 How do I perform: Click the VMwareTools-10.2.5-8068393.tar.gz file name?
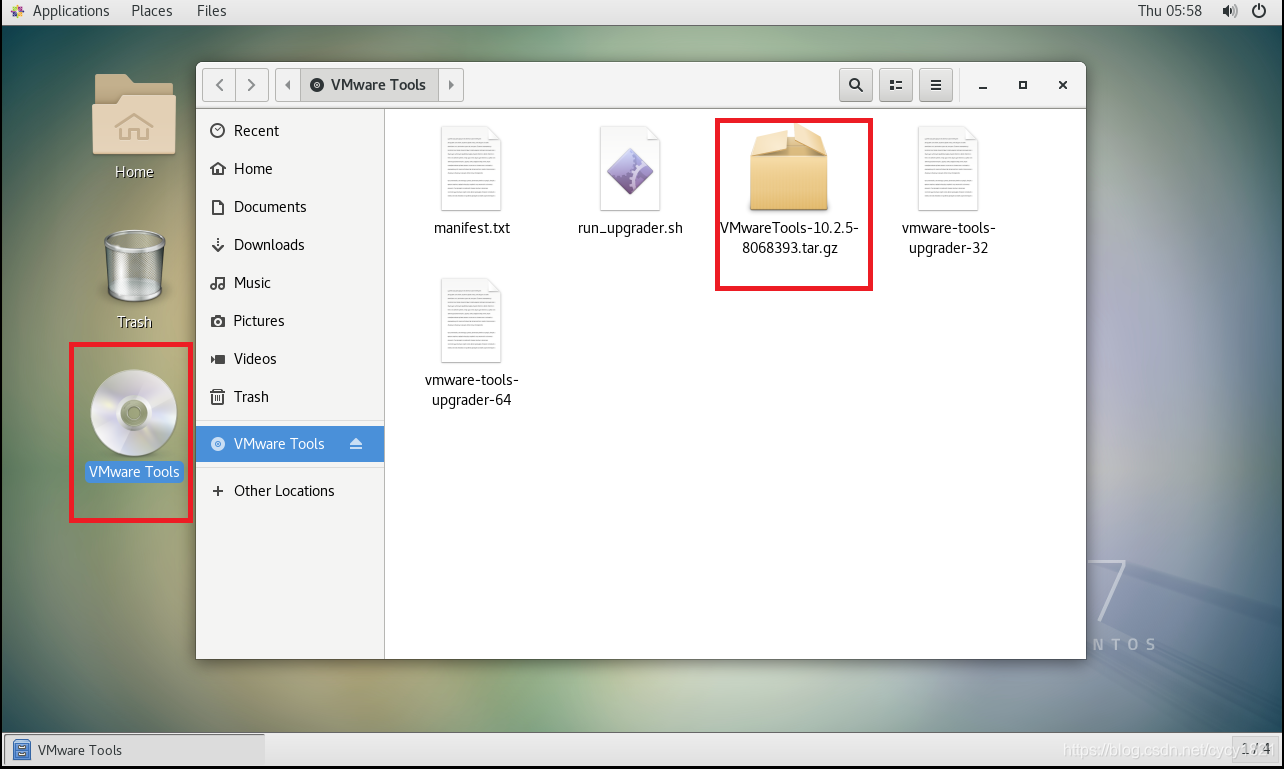tap(789, 238)
